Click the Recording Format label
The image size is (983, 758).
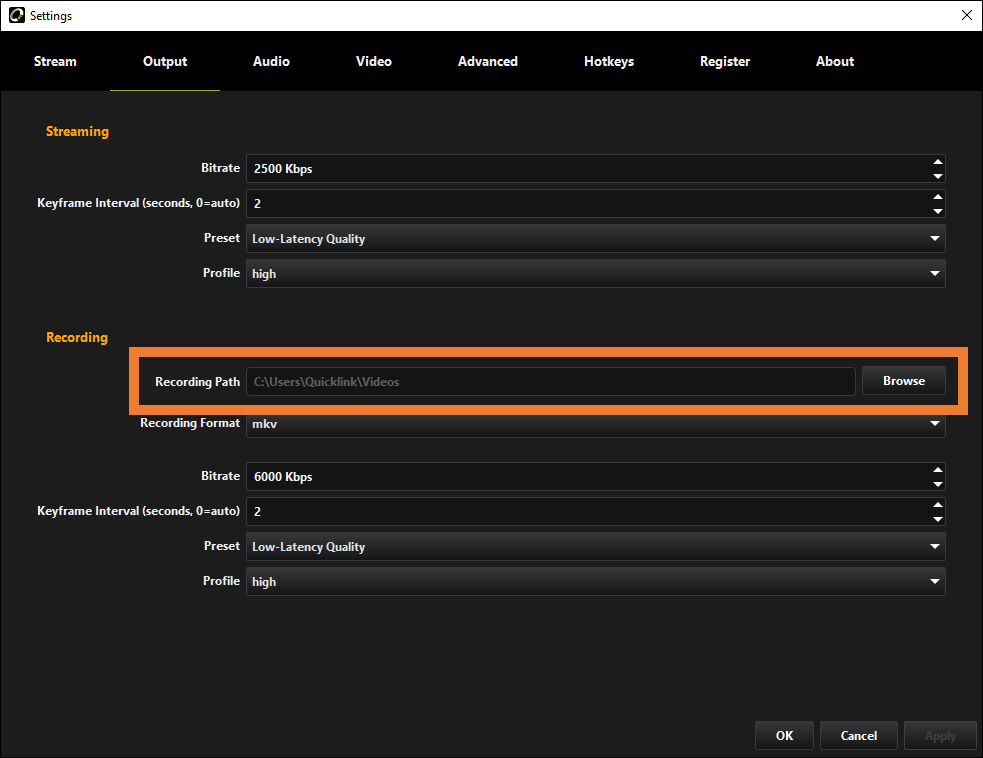190,423
